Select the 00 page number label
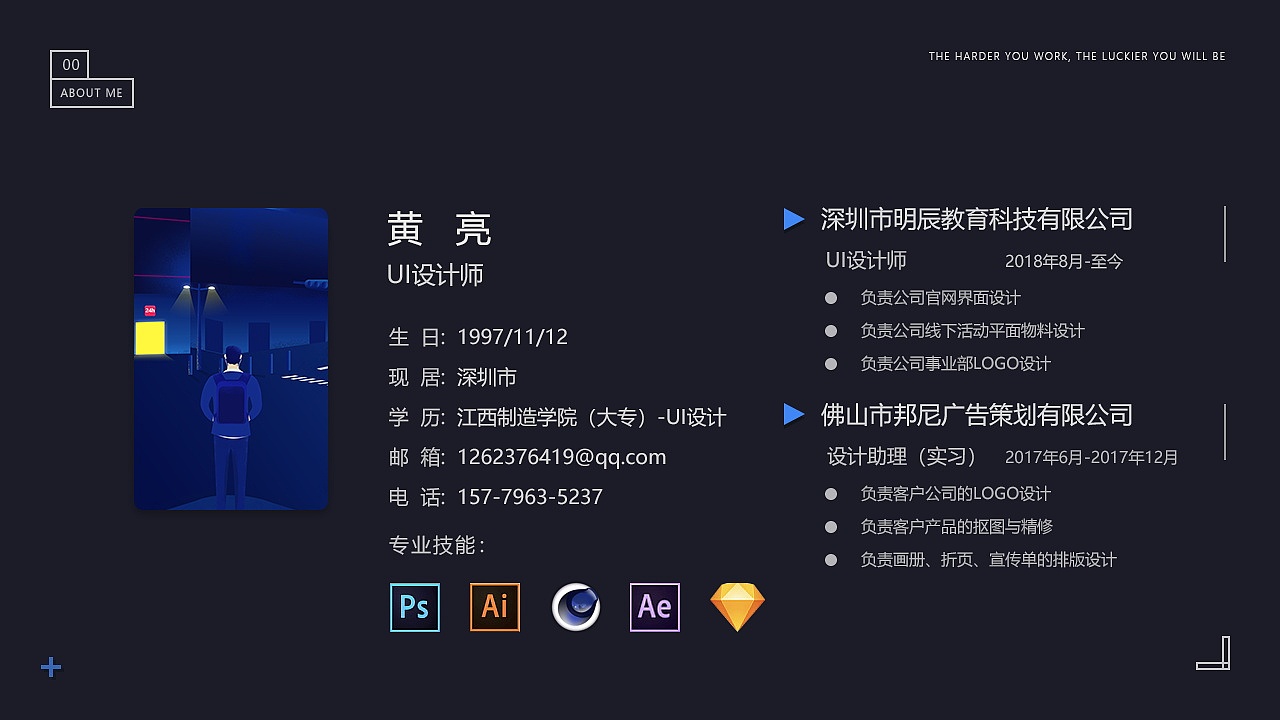Image resolution: width=1280 pixels, height=720 pixels. click(70, 64)
